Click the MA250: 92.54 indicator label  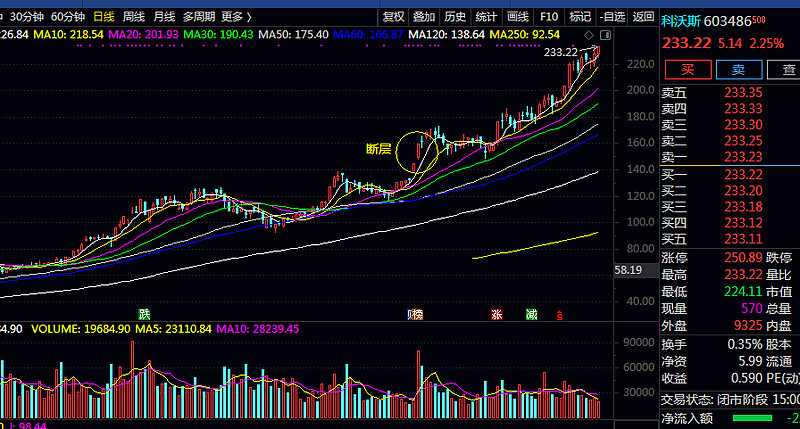click(x=524, y=35)
